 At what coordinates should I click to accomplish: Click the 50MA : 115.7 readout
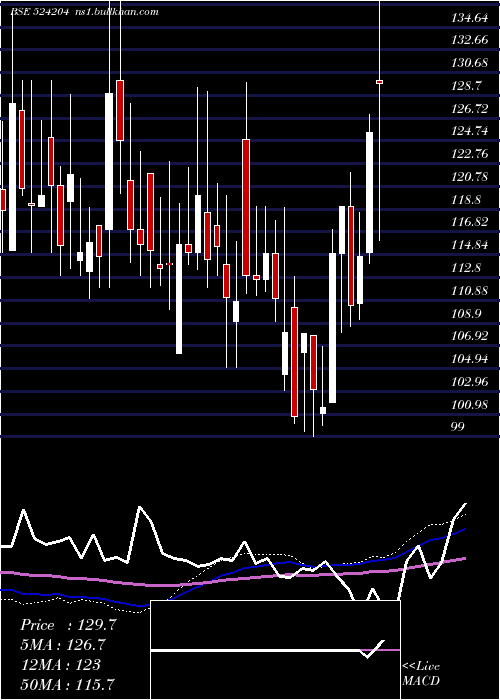pos(68,684)
